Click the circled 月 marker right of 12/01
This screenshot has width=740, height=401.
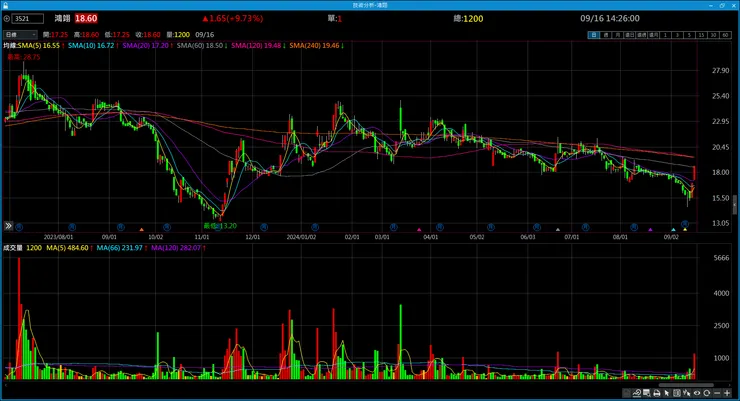[x=264, y=227]
